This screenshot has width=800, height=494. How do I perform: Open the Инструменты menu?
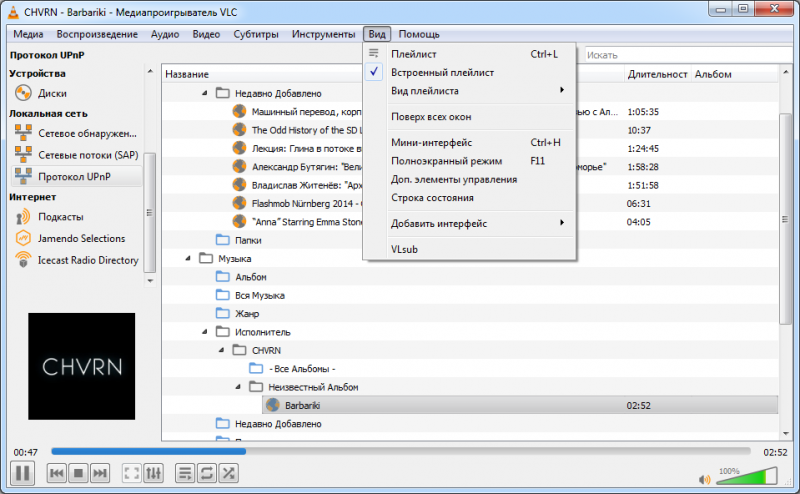coord(323,34)
